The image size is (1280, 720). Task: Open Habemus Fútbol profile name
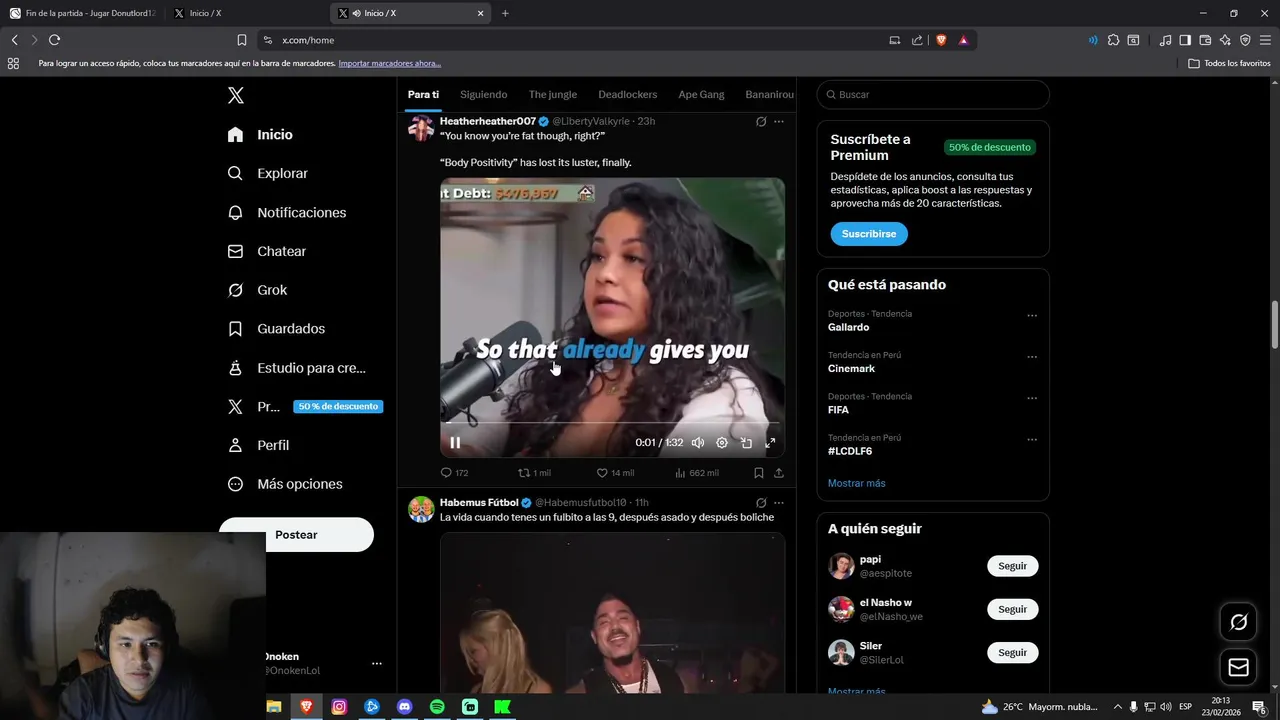[x=479, y=502]
